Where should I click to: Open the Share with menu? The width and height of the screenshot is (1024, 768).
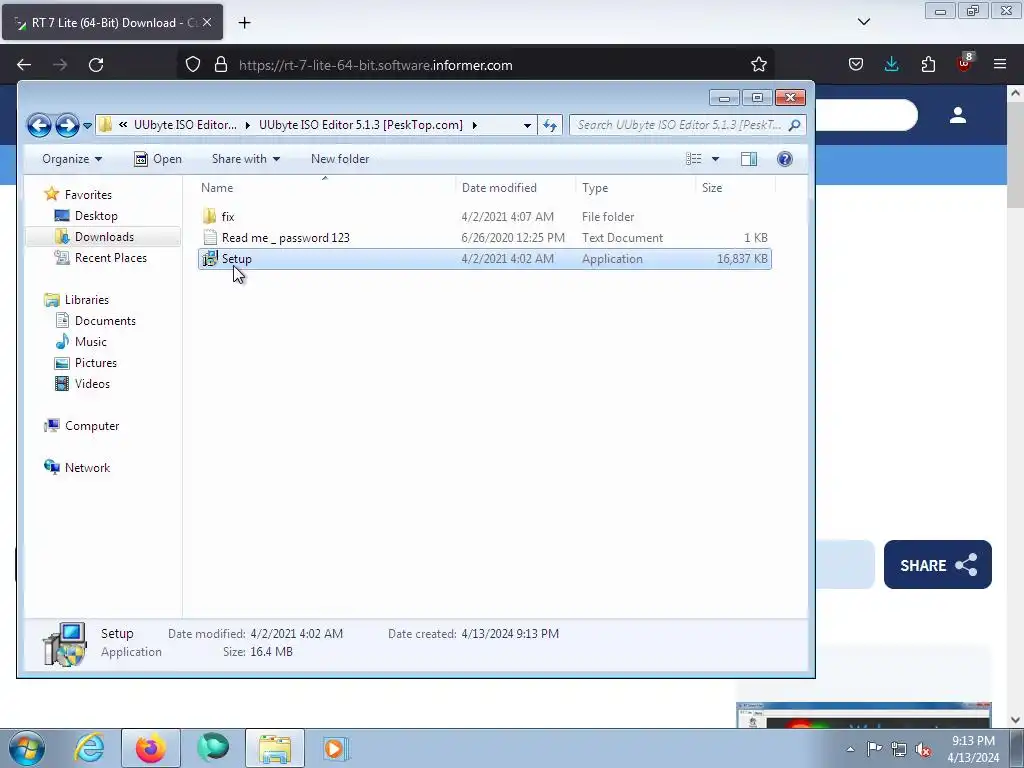(x=246, y=159)
